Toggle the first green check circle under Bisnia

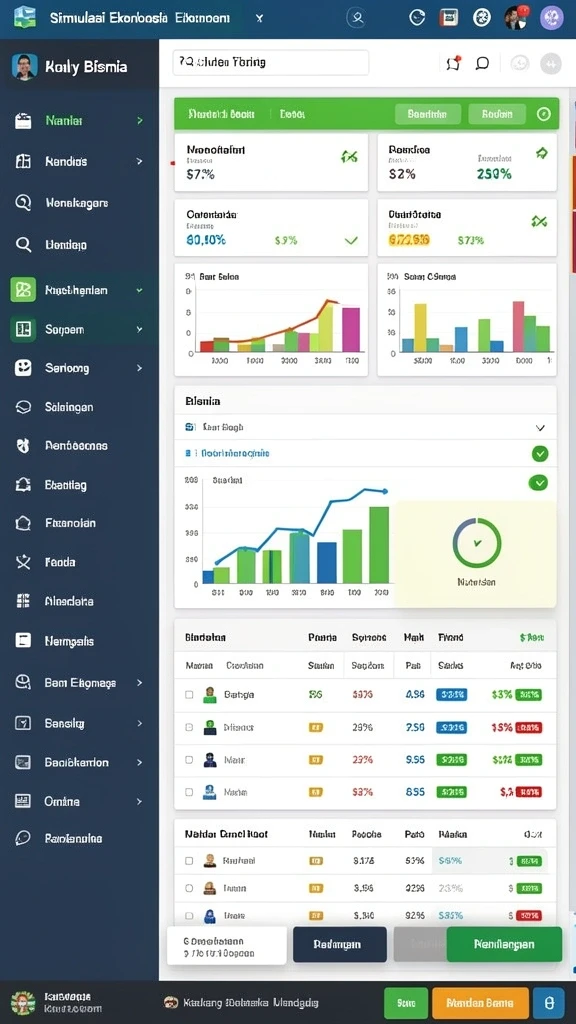click(x=539, y=453)
